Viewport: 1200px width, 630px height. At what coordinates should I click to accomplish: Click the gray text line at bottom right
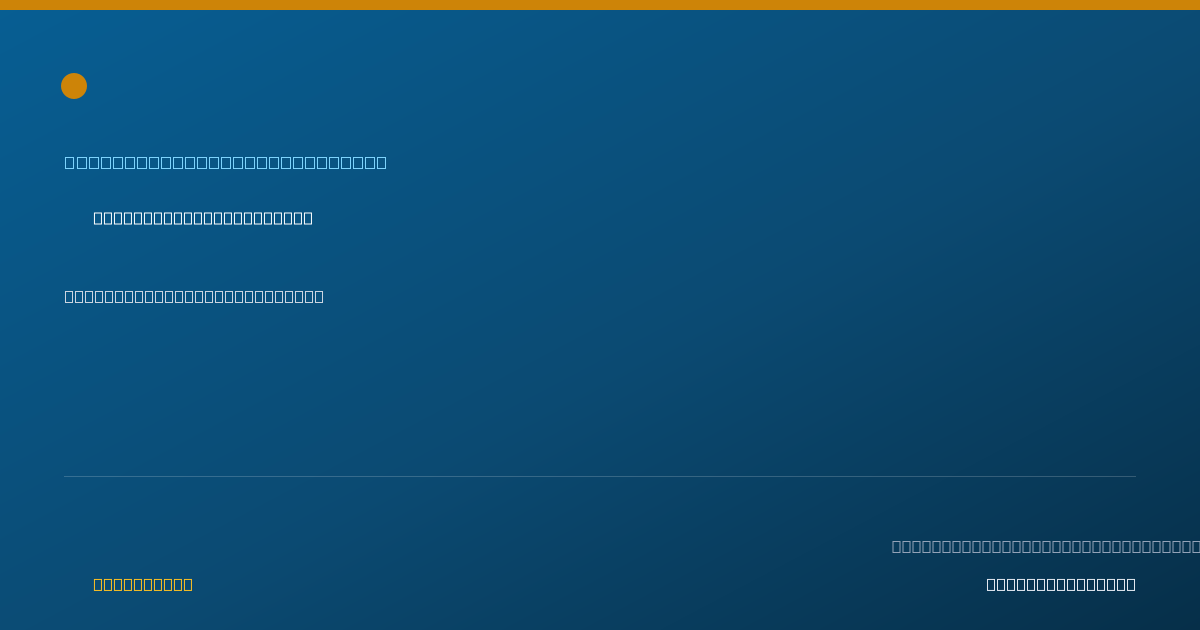(1046, 546)
